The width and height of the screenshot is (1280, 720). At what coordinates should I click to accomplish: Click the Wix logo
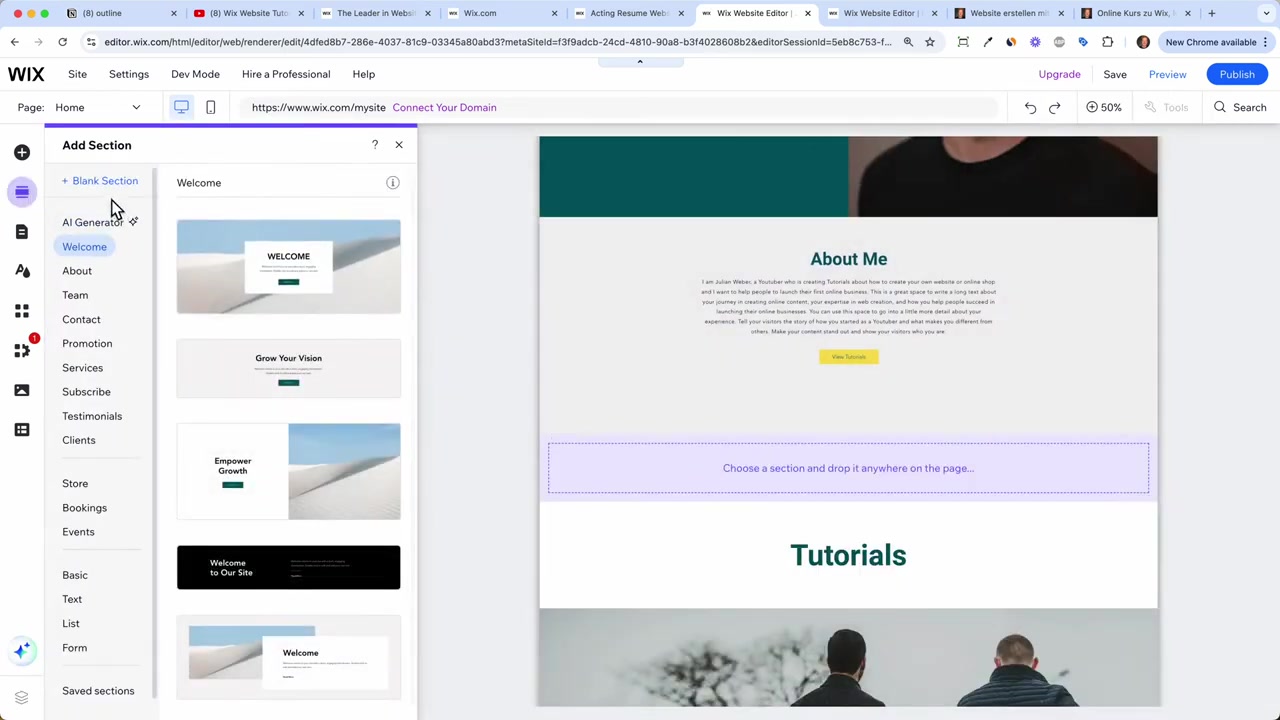(26, 74)
